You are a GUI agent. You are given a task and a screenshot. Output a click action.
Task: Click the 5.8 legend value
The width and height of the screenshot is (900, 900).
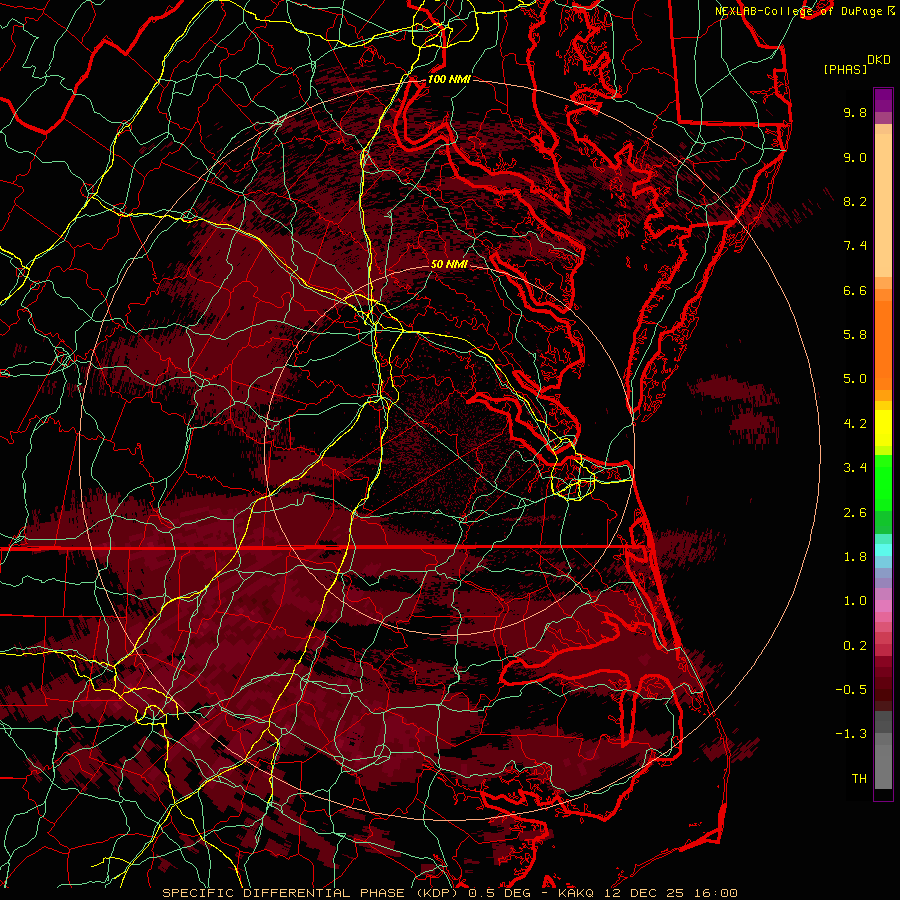point(855,335)
